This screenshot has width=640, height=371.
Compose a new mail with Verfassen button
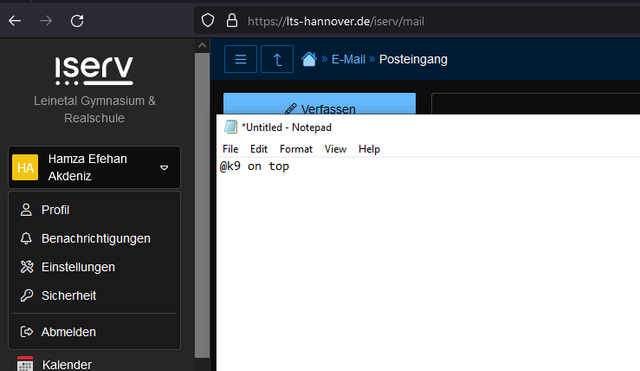[x=320, y=104]
